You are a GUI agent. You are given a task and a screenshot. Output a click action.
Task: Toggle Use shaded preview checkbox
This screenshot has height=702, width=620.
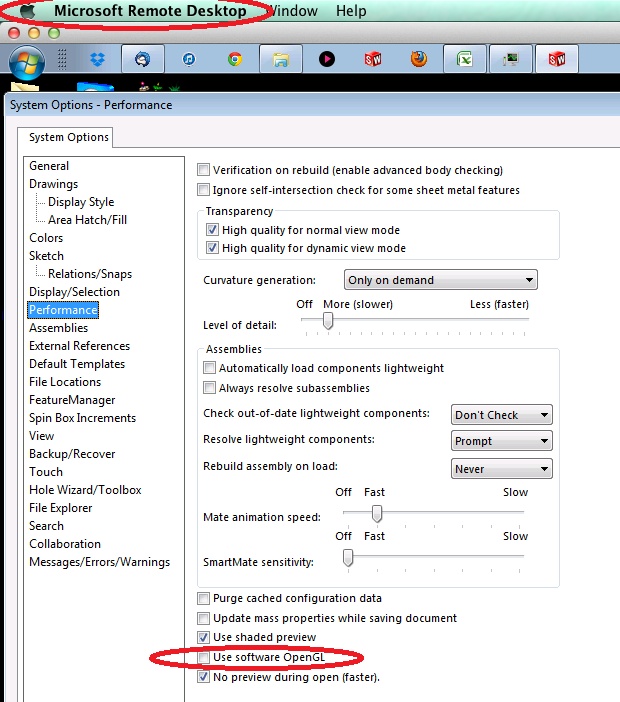(x=203, y=637)
